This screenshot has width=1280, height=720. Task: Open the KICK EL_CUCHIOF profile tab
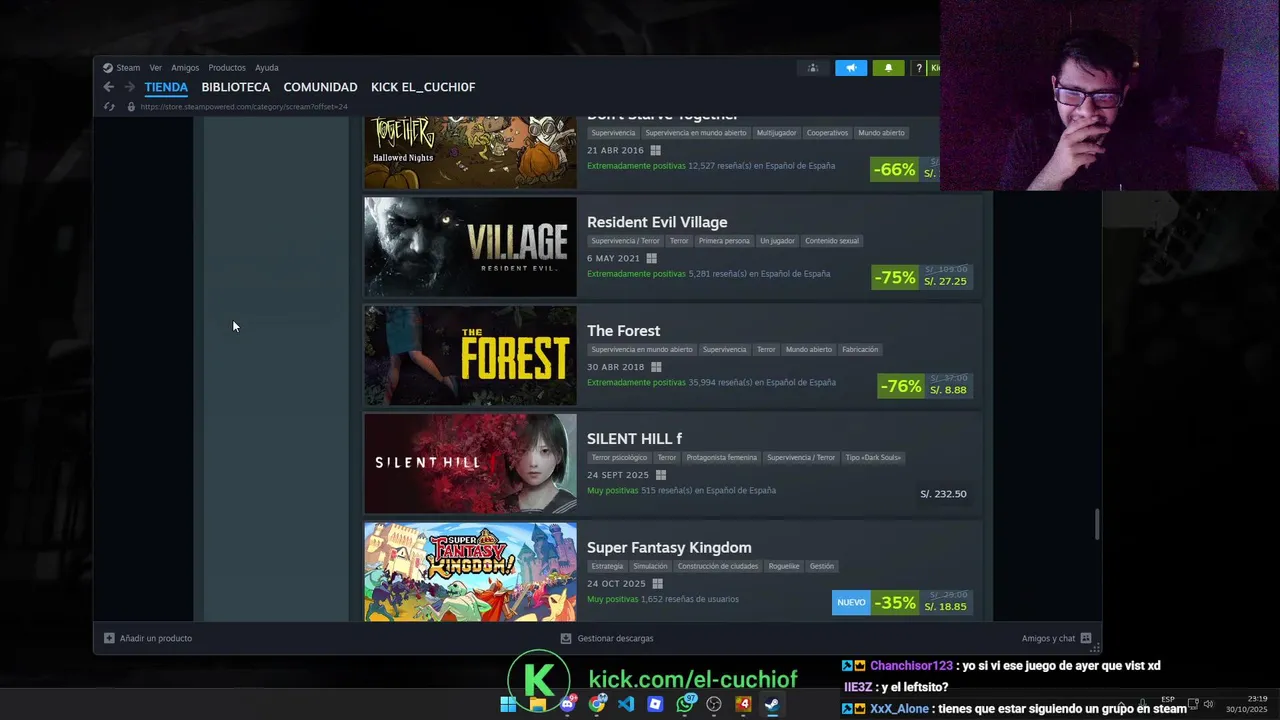coord(423,87)
